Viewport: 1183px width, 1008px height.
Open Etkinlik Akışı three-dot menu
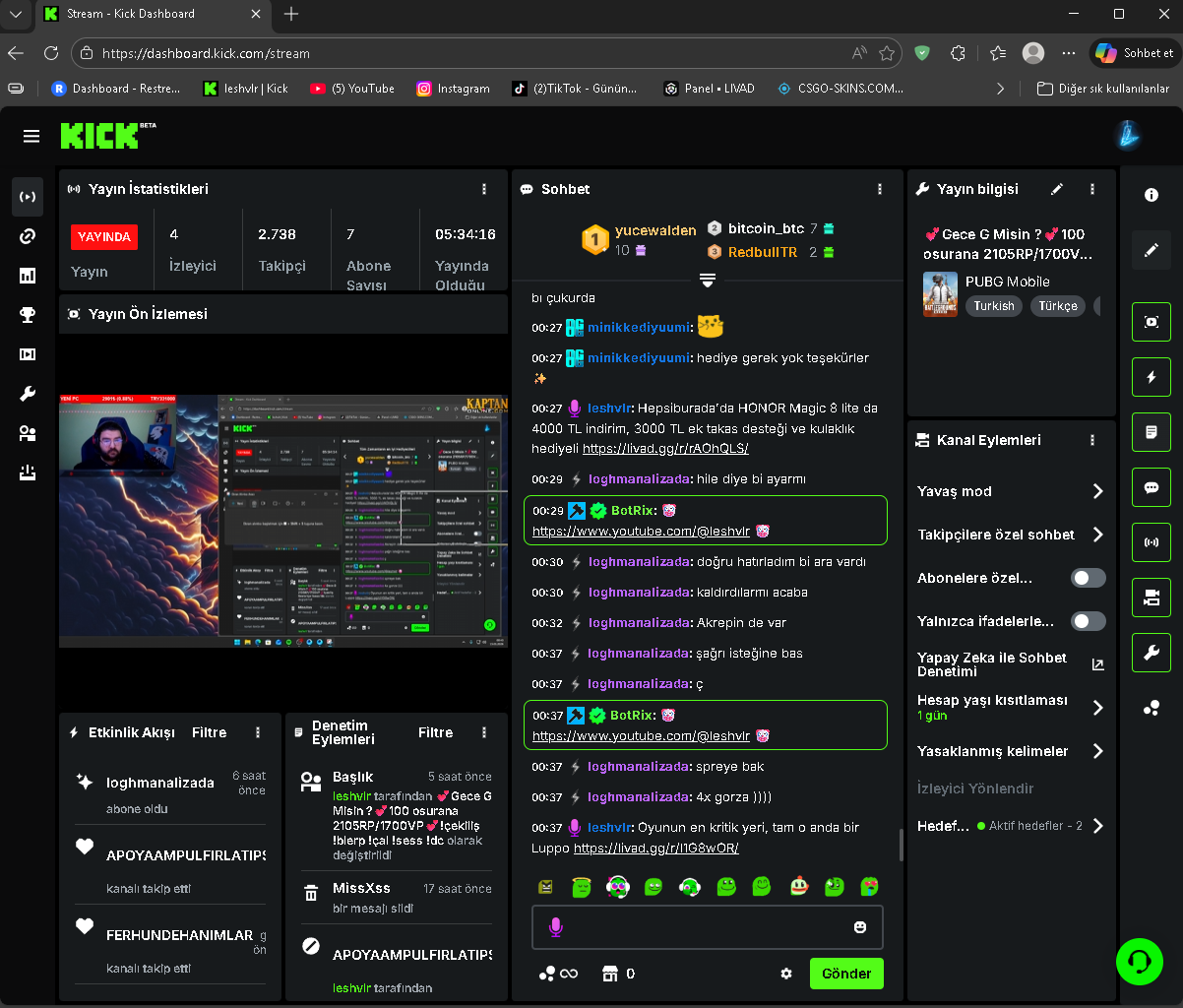point(258,732)
